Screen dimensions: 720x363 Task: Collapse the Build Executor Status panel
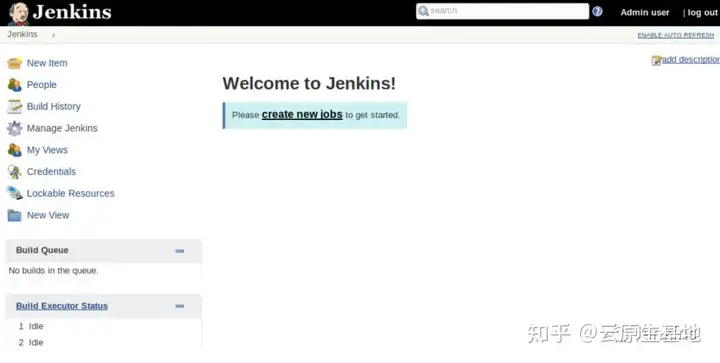click(x=180, y=306)
